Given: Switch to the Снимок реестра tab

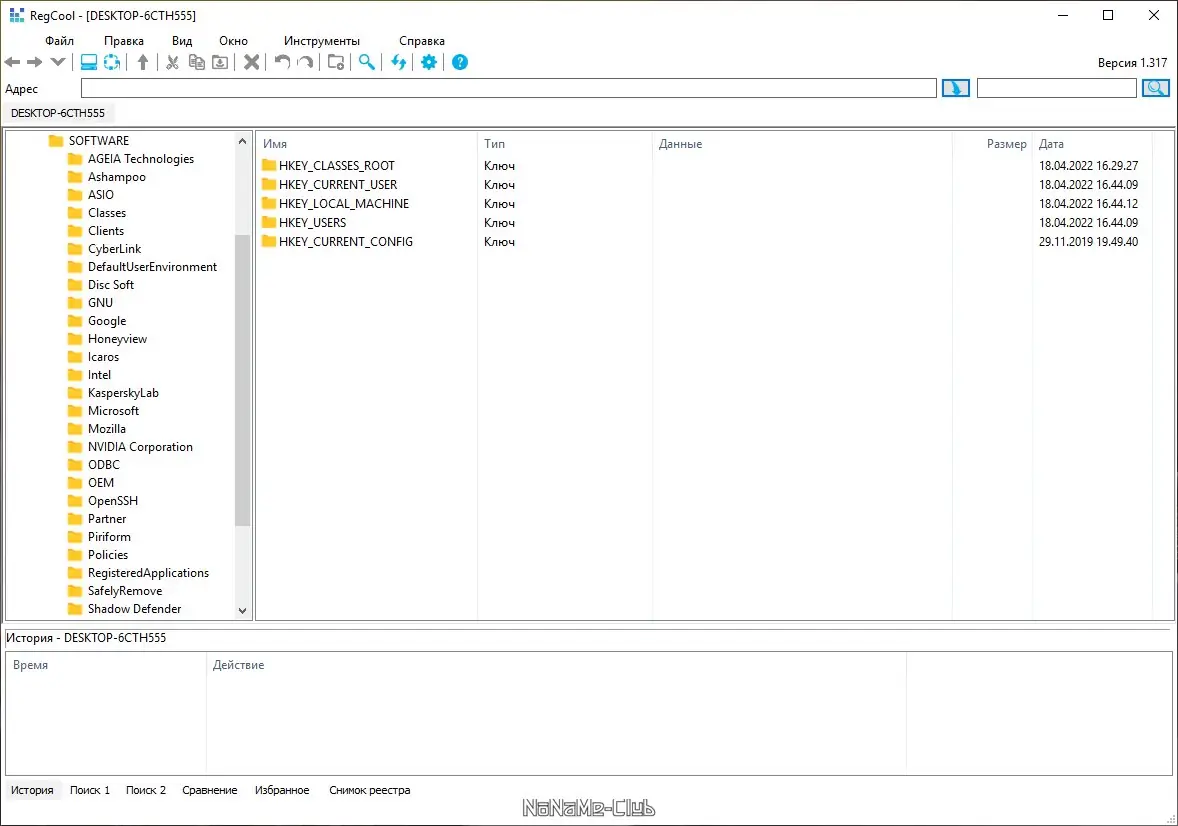Looking at the screenshot, I should 370,790.
